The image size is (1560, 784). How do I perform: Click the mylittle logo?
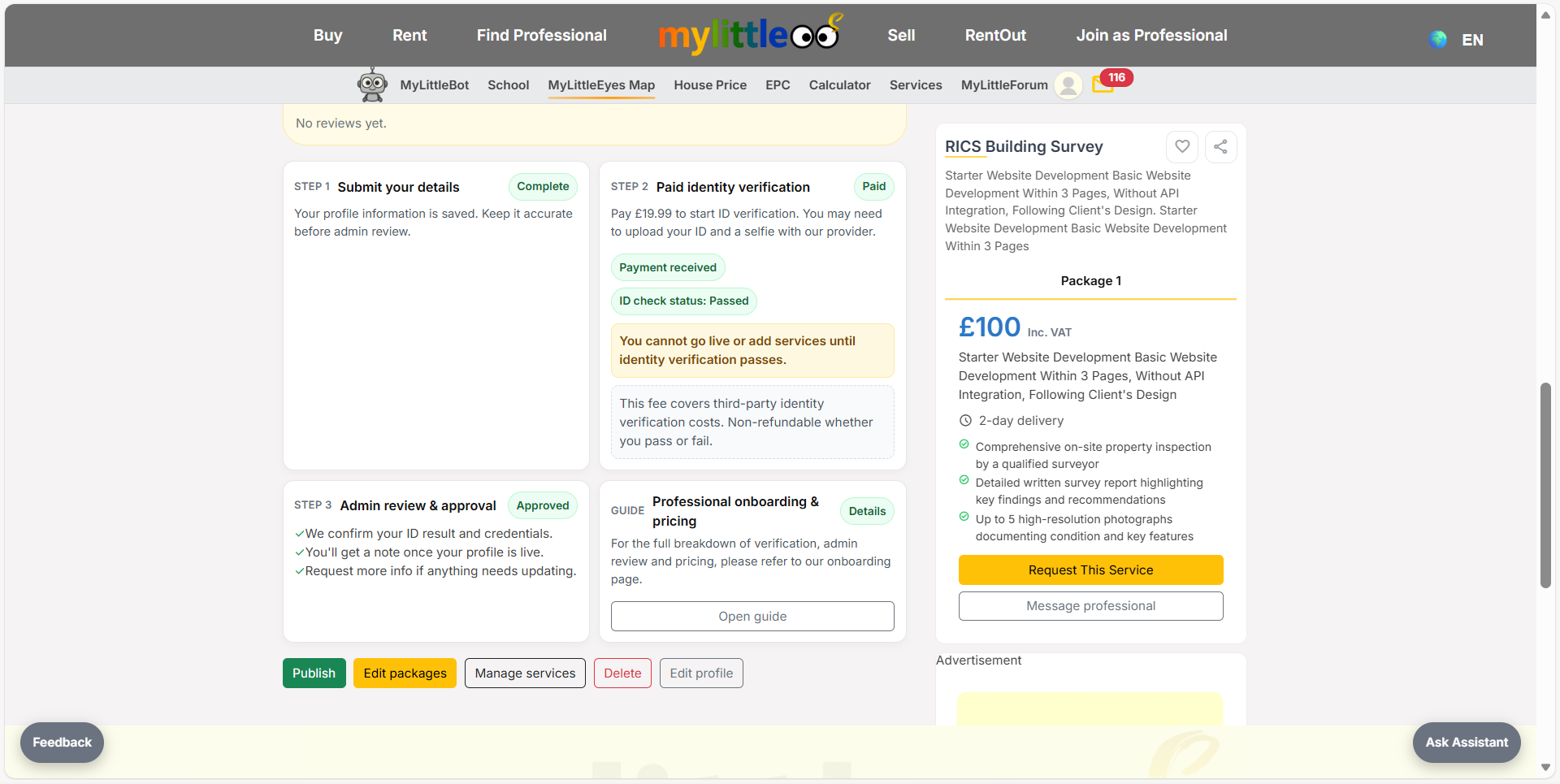tap(749, 34)
